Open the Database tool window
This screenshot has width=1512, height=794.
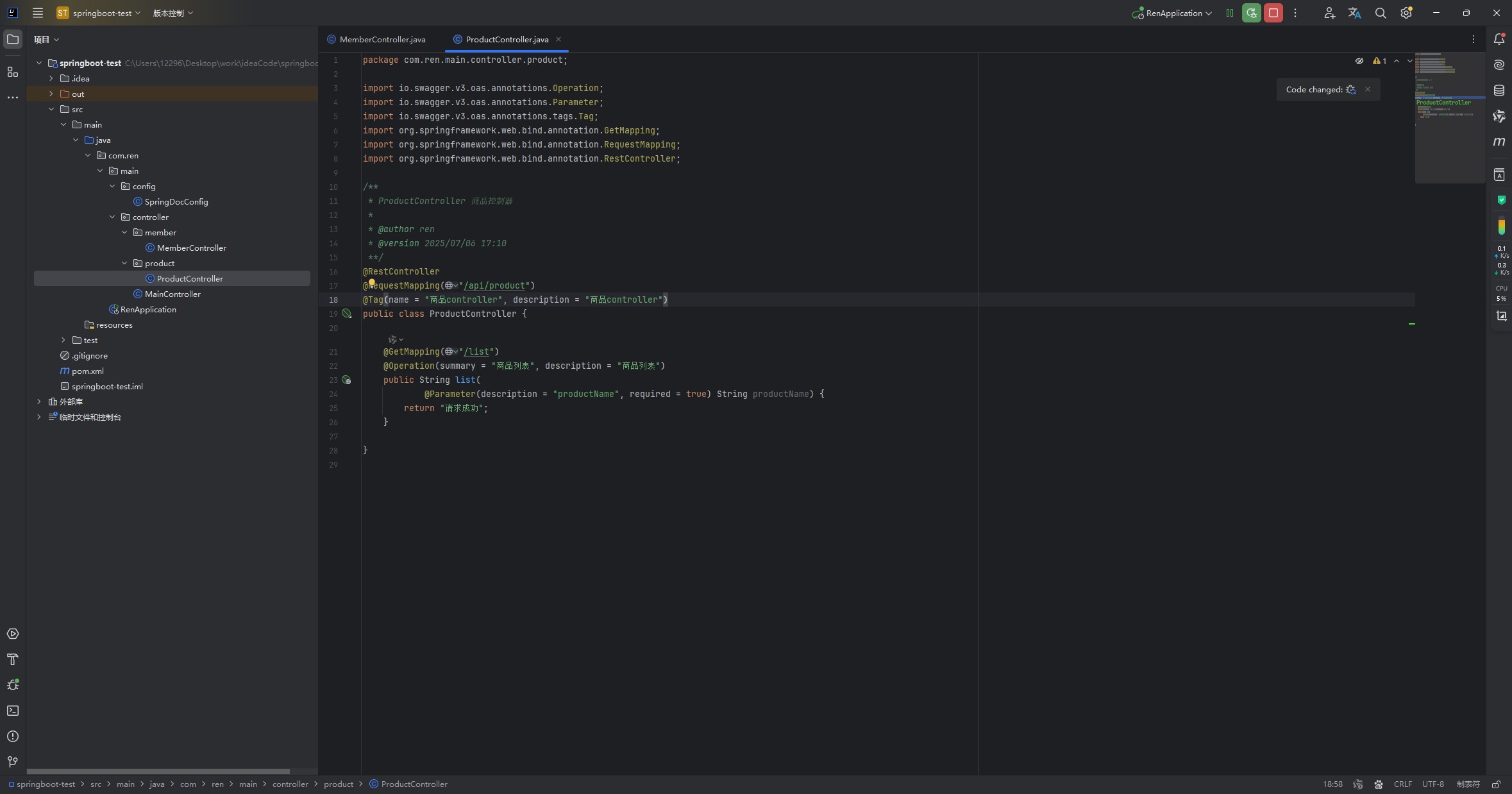coord(1499,90)
